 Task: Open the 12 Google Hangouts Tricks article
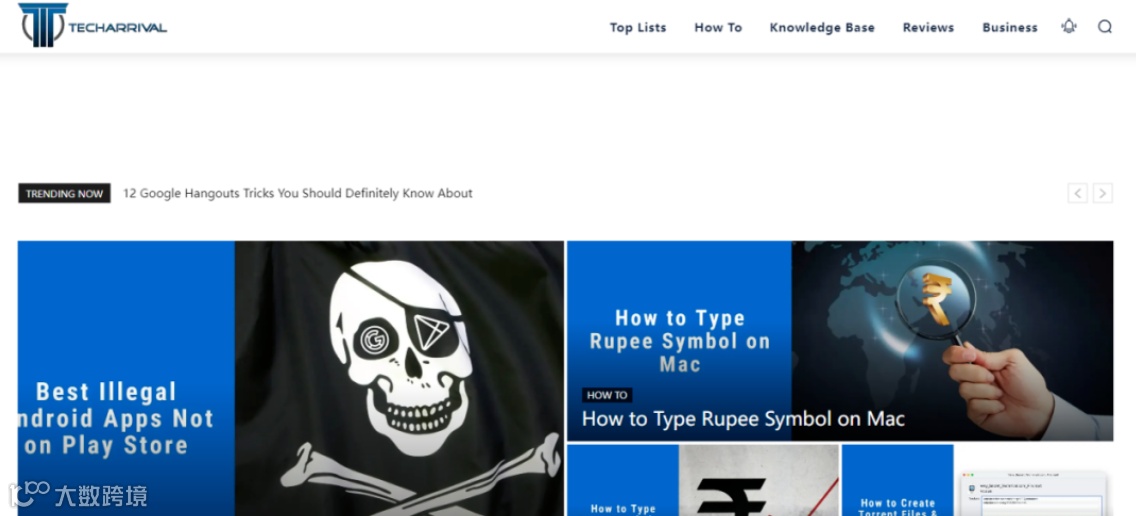(x=298, y=194)
